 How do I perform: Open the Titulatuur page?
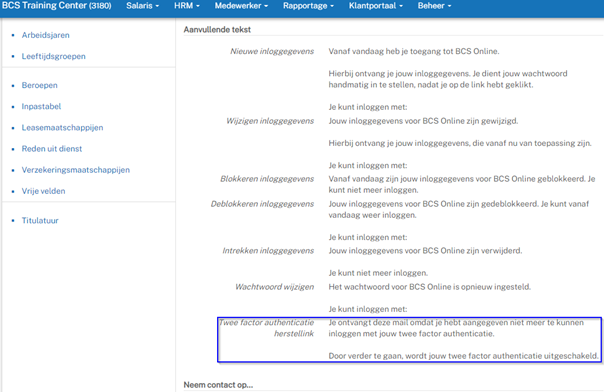click(x=40, y=221)
